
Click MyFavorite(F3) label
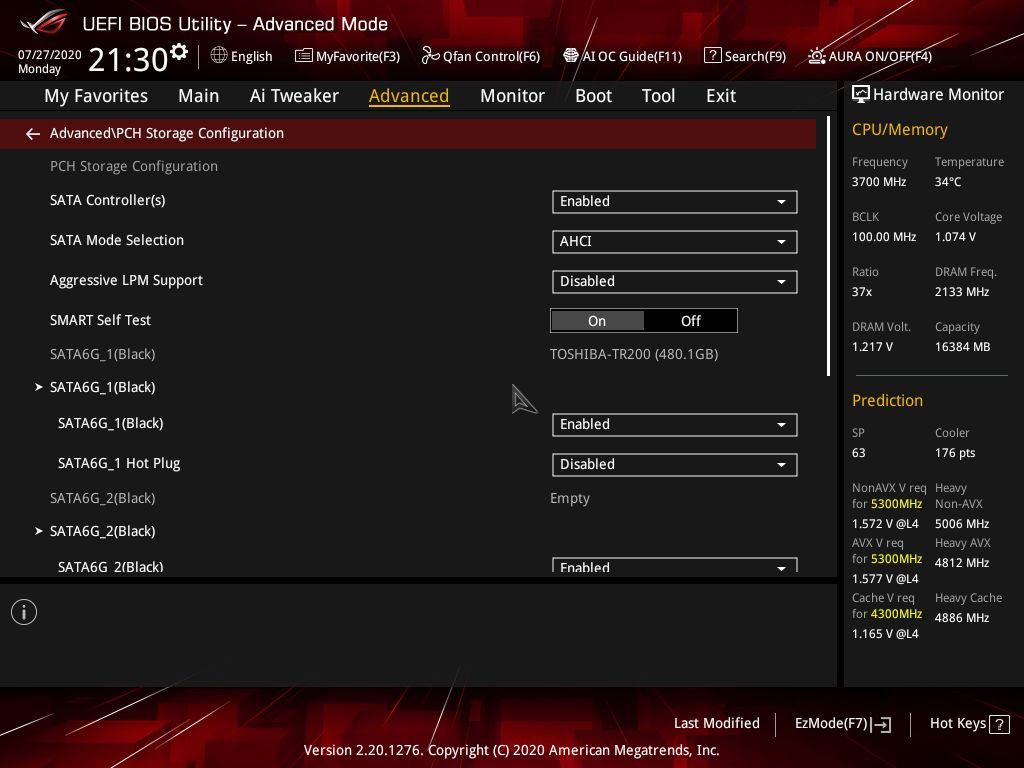(358, 57)
